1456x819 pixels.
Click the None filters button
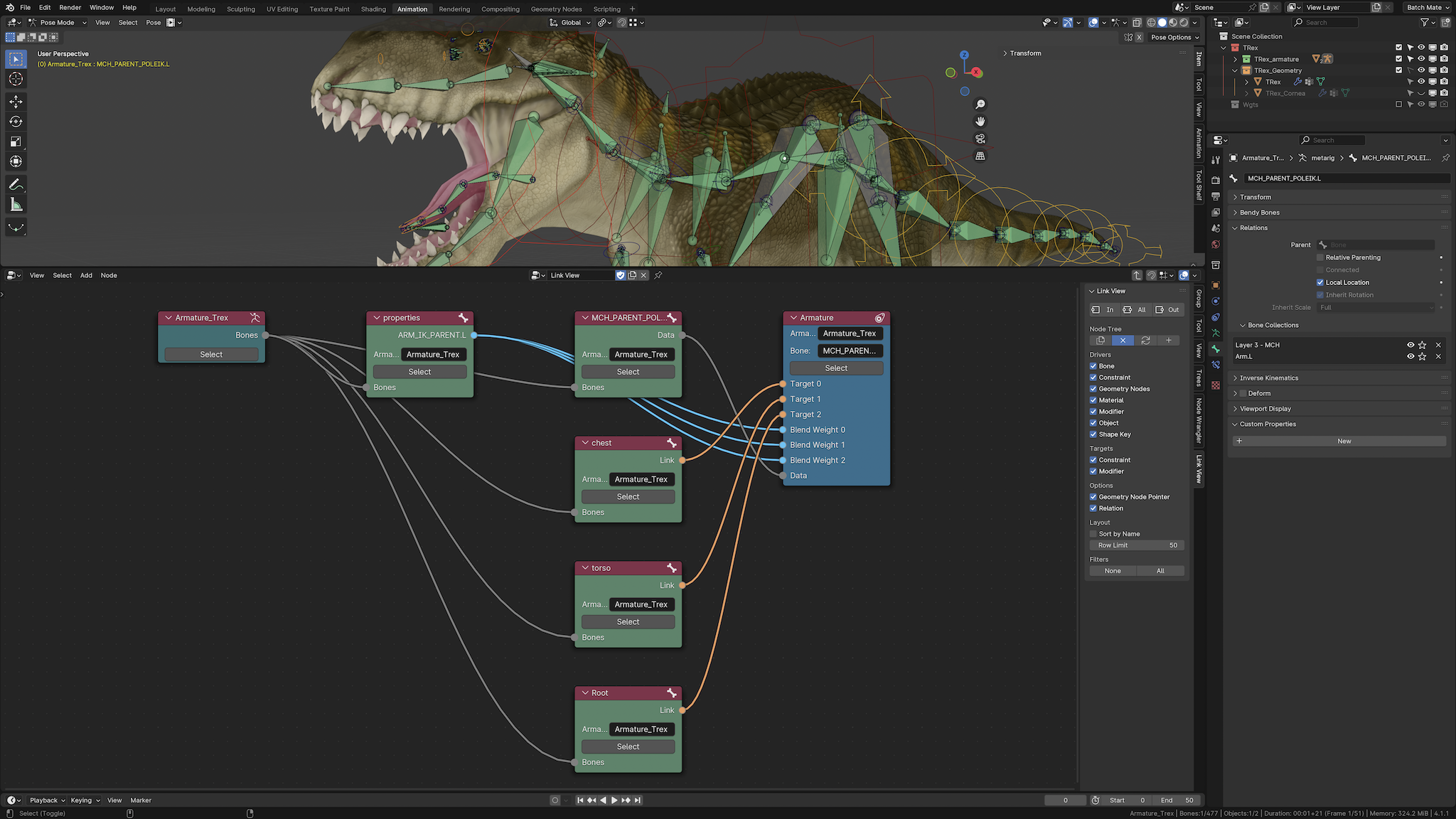click(x=1113, y=571)
